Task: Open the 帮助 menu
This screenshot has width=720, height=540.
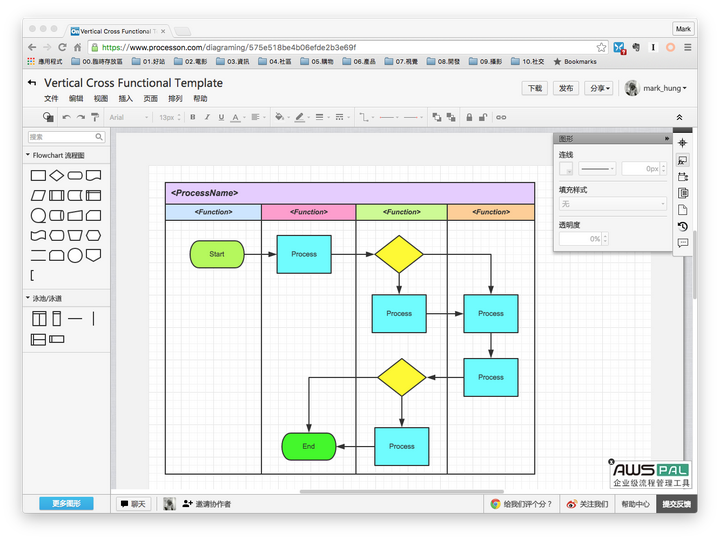Action: tap(200, 98)
